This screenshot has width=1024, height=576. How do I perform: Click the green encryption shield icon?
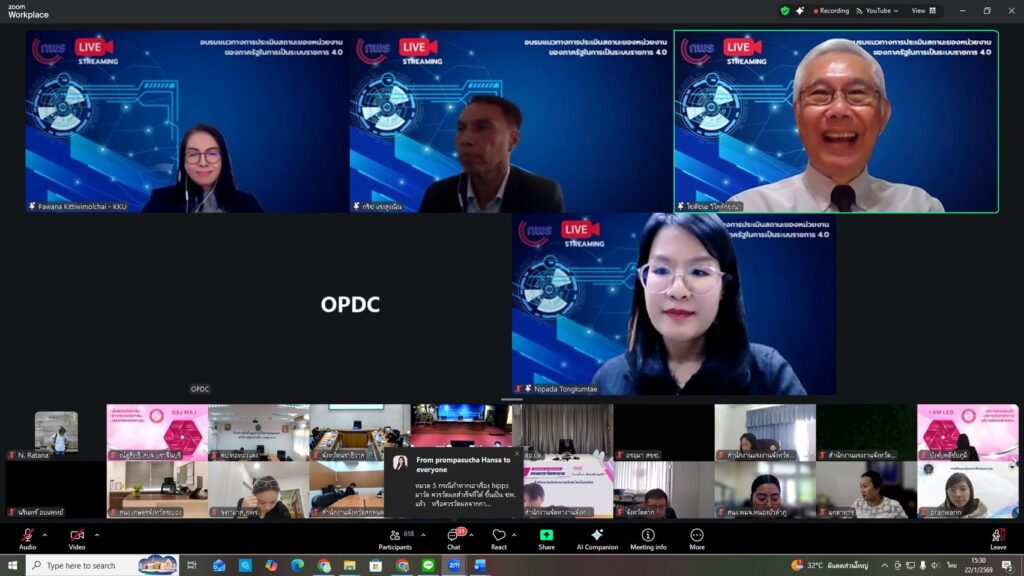click(x=784, y=11)
